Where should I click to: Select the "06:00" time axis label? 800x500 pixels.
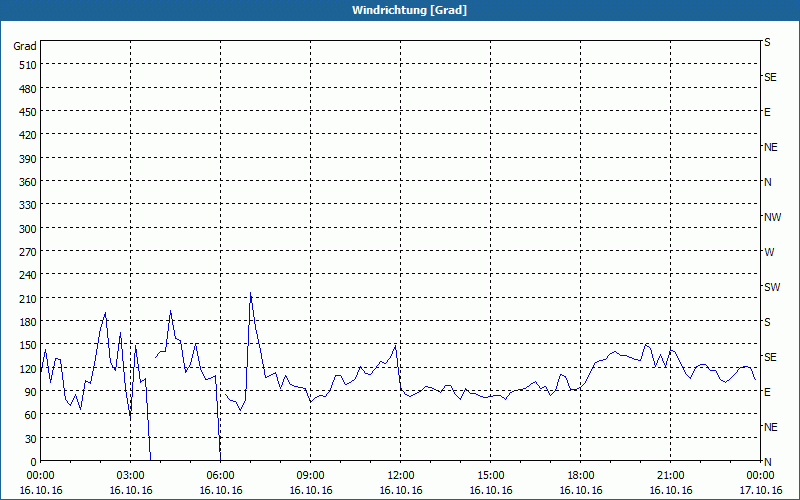click(x=220, y=476)
